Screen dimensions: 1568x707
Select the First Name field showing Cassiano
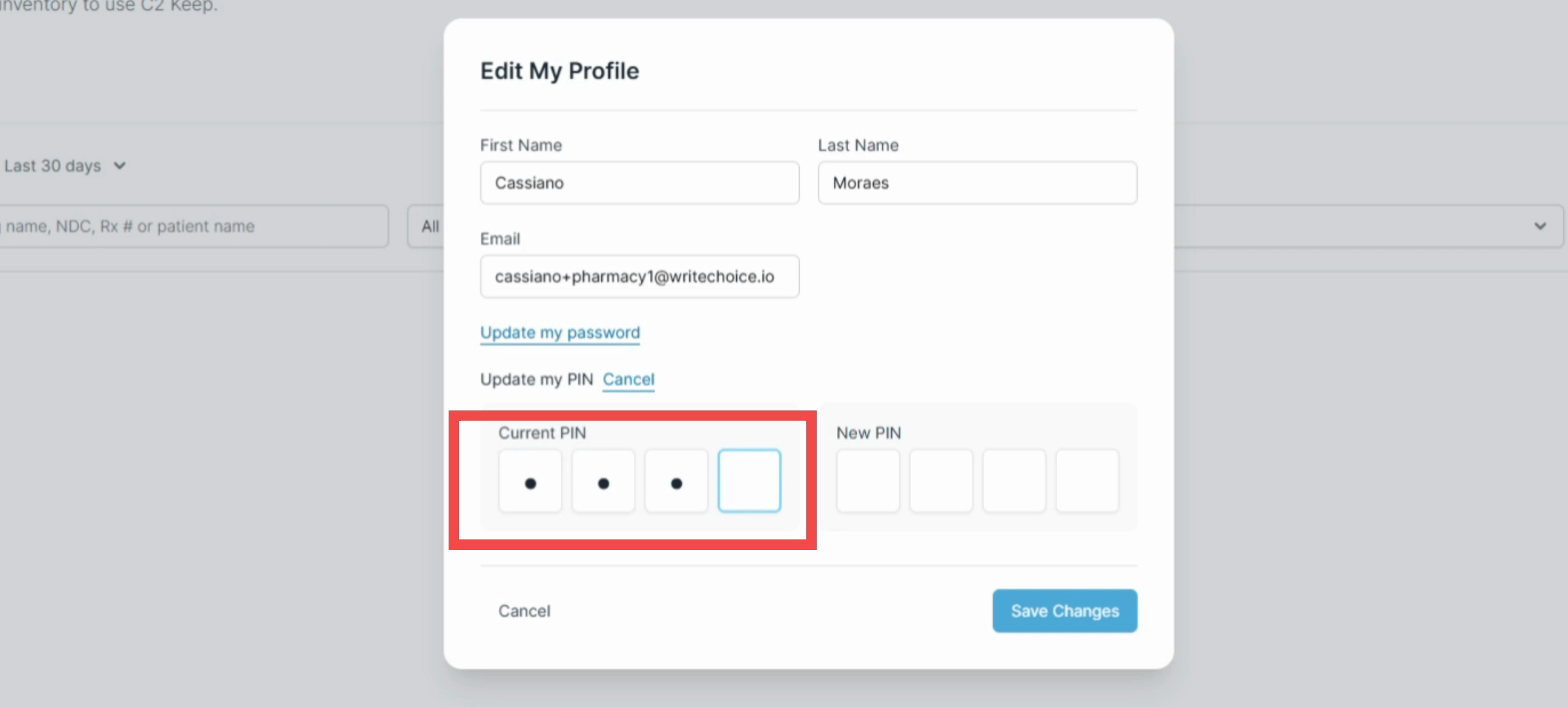[x=639, y=183]
